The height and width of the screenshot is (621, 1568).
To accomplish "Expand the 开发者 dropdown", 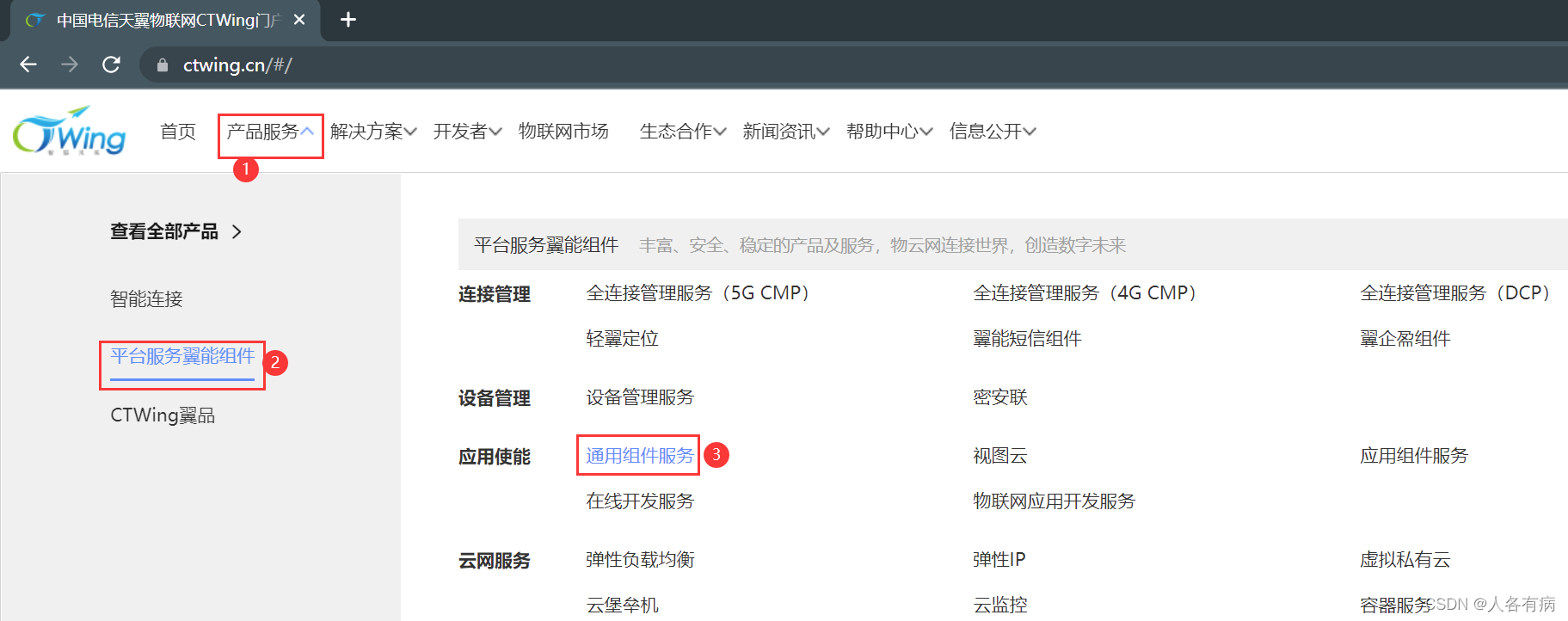I will point(467,132).
